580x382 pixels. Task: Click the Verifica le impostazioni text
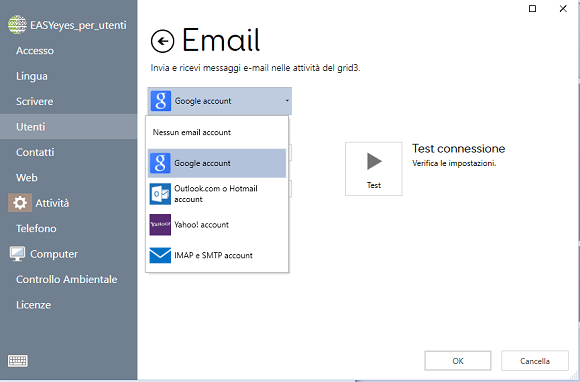[x=454, y=163]
